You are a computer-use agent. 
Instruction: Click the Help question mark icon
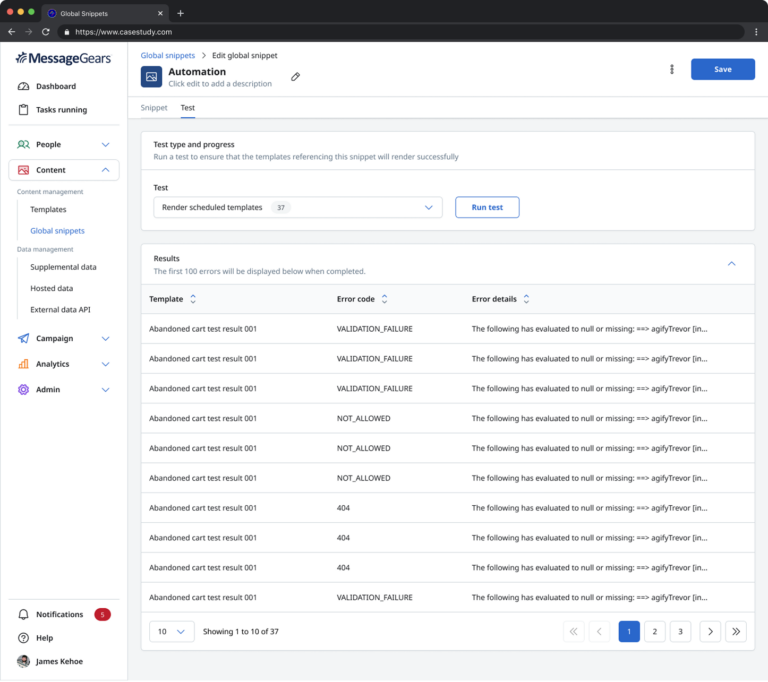coord(24,638)
